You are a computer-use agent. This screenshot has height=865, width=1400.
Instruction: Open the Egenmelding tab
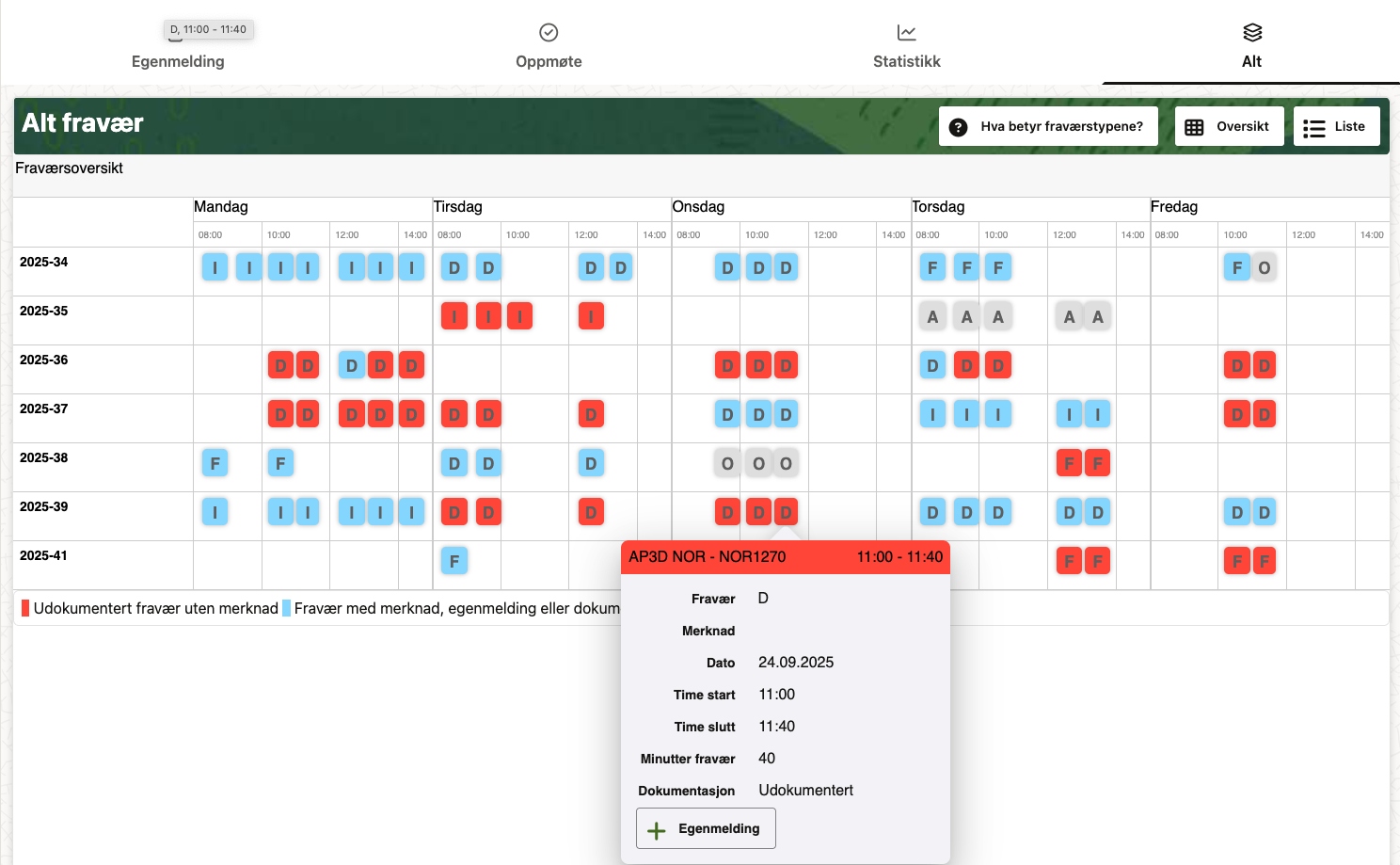(178, 61)
